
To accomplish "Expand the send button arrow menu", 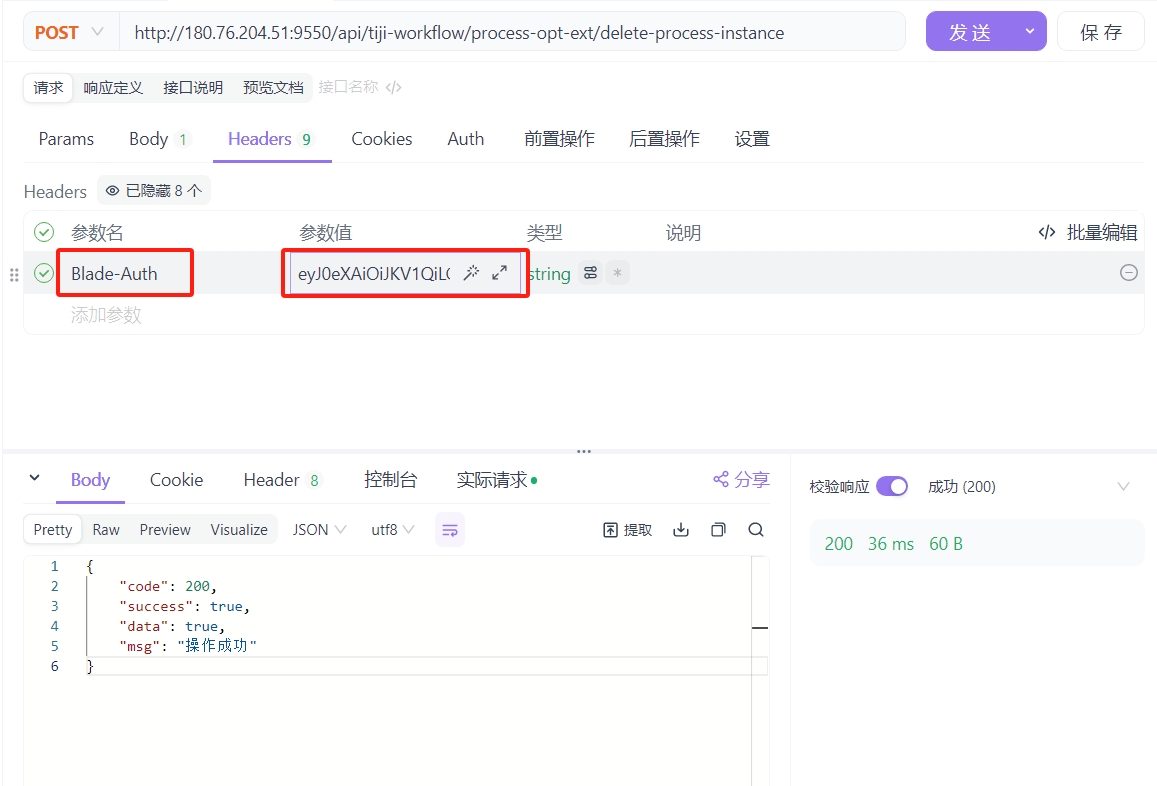I will click(1030, 32).
